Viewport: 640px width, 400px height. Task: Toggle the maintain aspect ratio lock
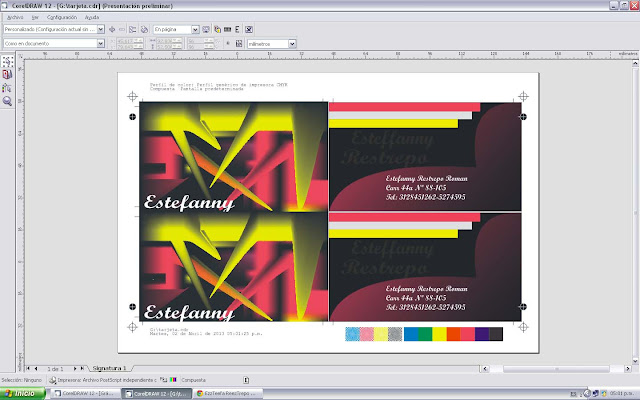click(228, 43)
